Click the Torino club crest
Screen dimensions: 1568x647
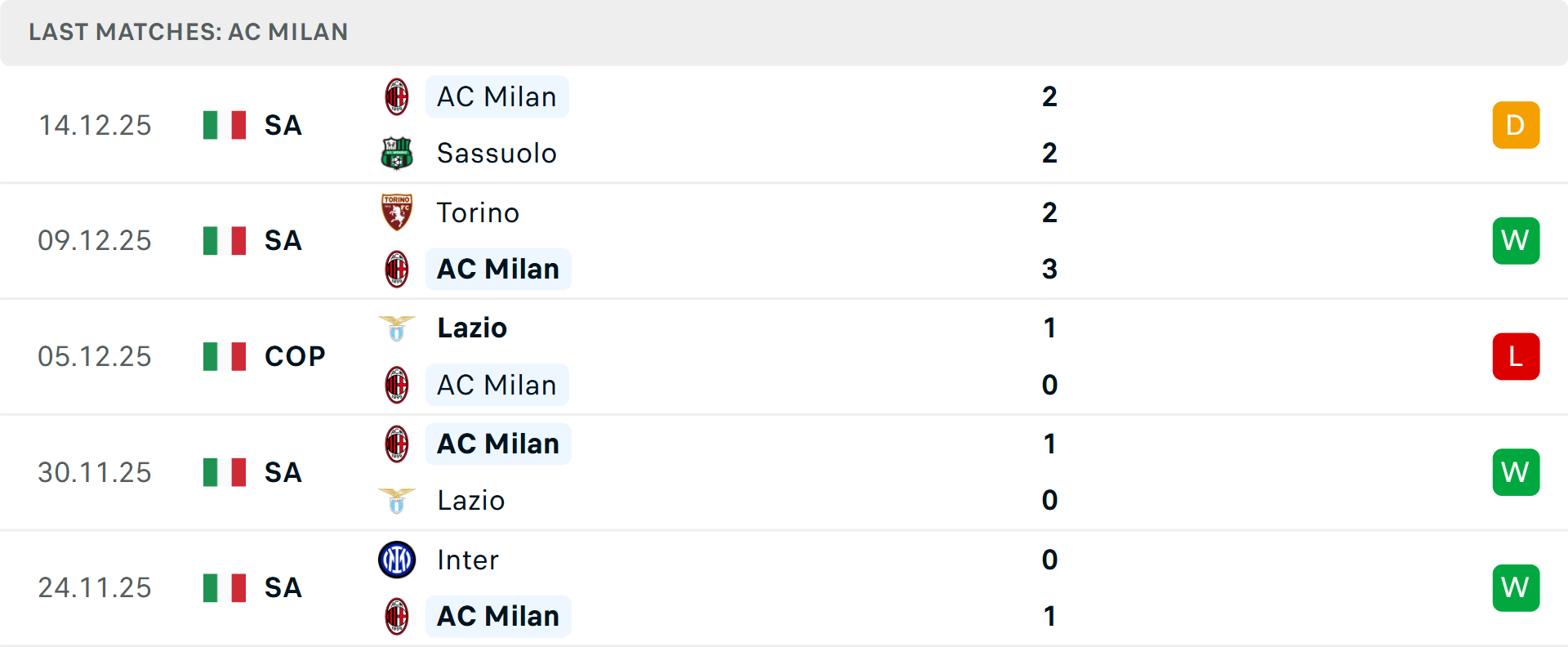pyautogui.click(x=397, y=212)
